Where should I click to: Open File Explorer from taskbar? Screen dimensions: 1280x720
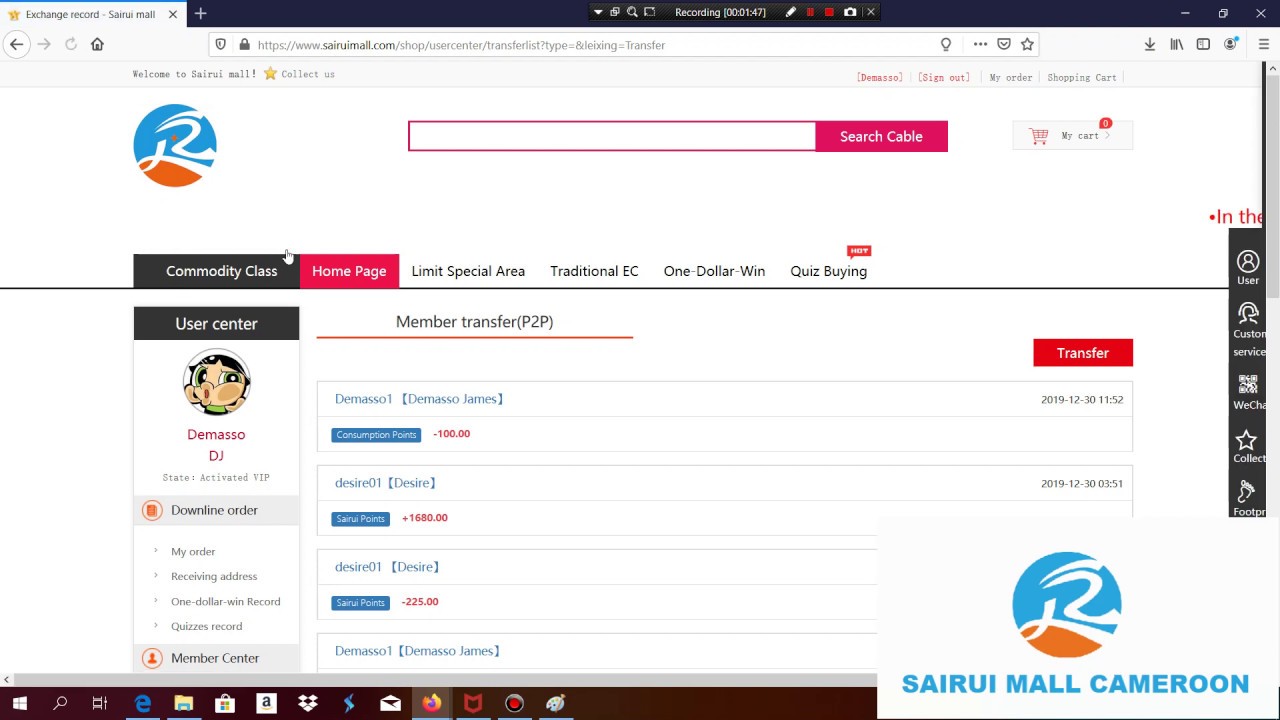pyautogui.click(x=184, y=703)
